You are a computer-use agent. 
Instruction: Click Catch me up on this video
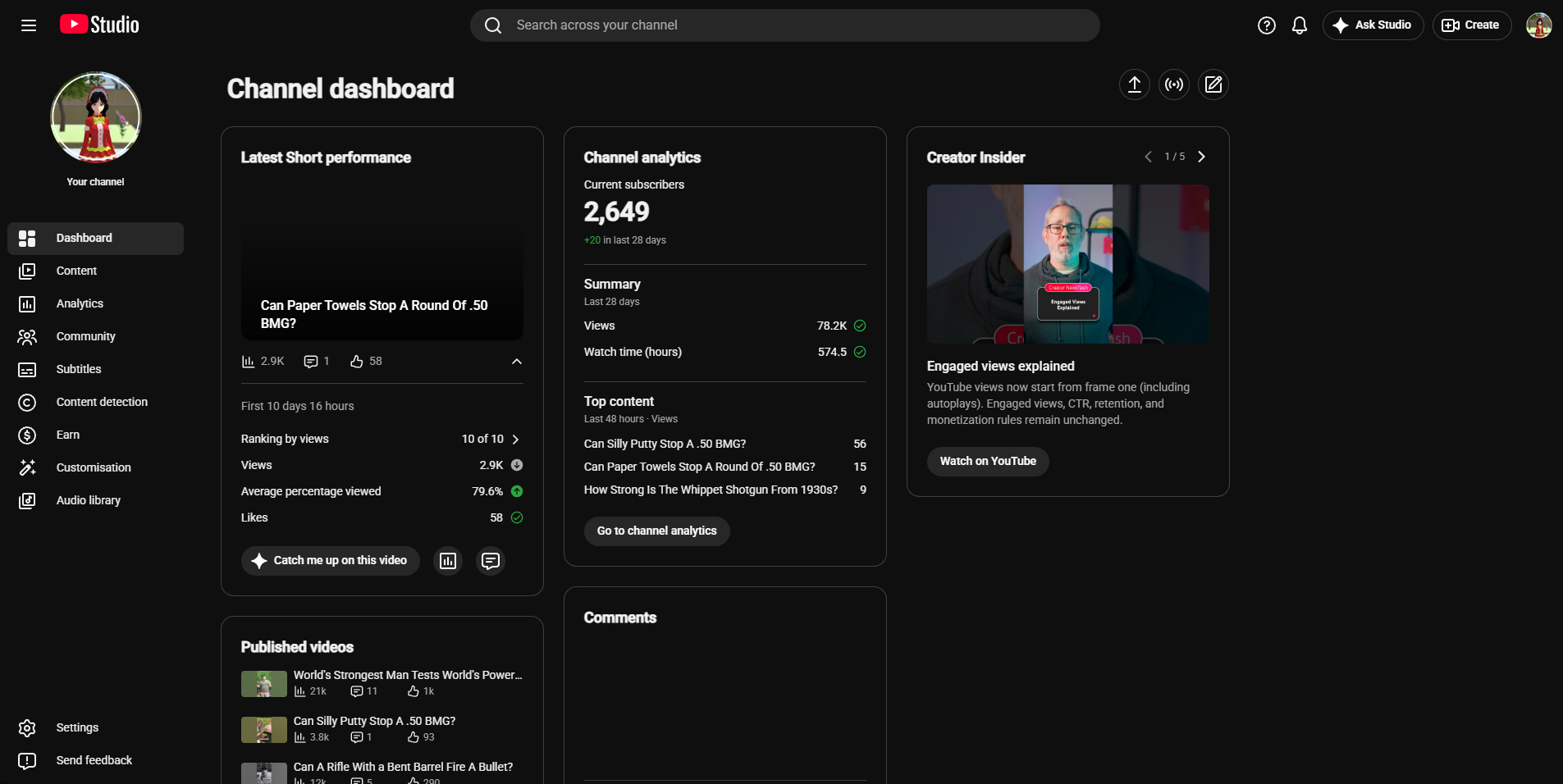[331, 561]
